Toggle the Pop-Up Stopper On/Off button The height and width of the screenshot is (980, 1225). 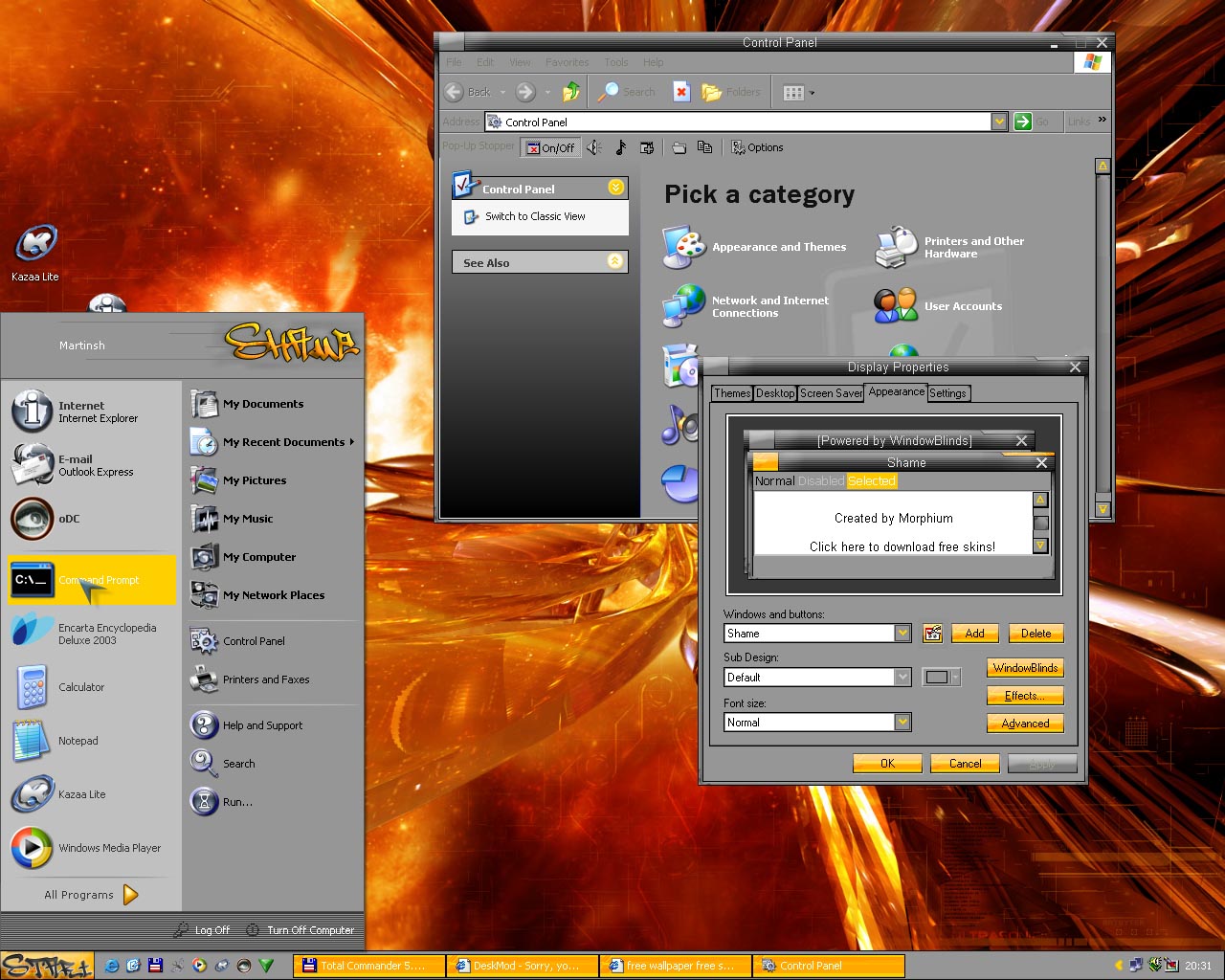click(550, 147)
